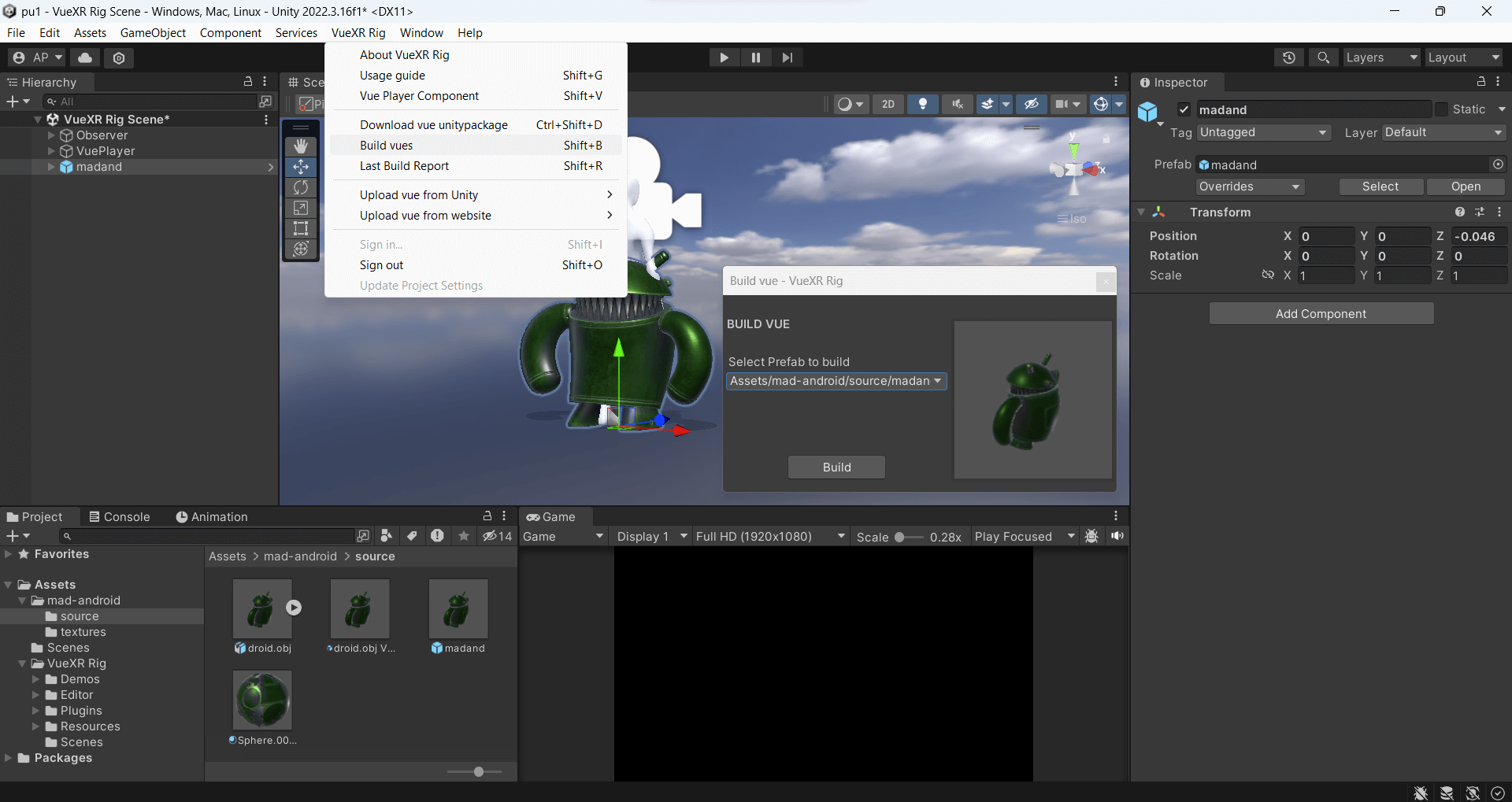This screenshot has width=1512, height=802.
Task: Open the Window menu
Action: [421, 33]
